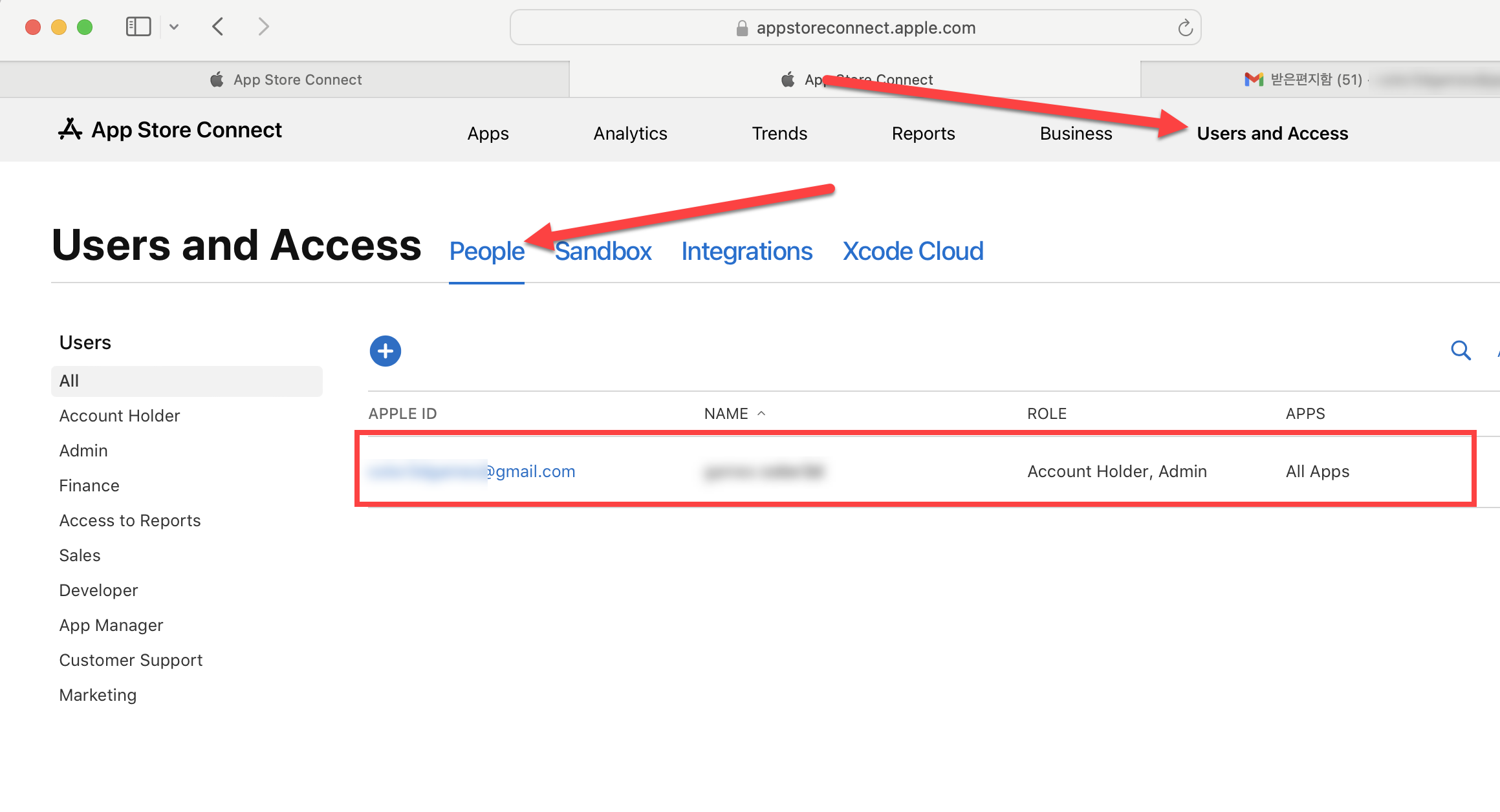Open the user search magnifier icon
The height and width of the screenshot is (812, 1500).
[1460, 350]
